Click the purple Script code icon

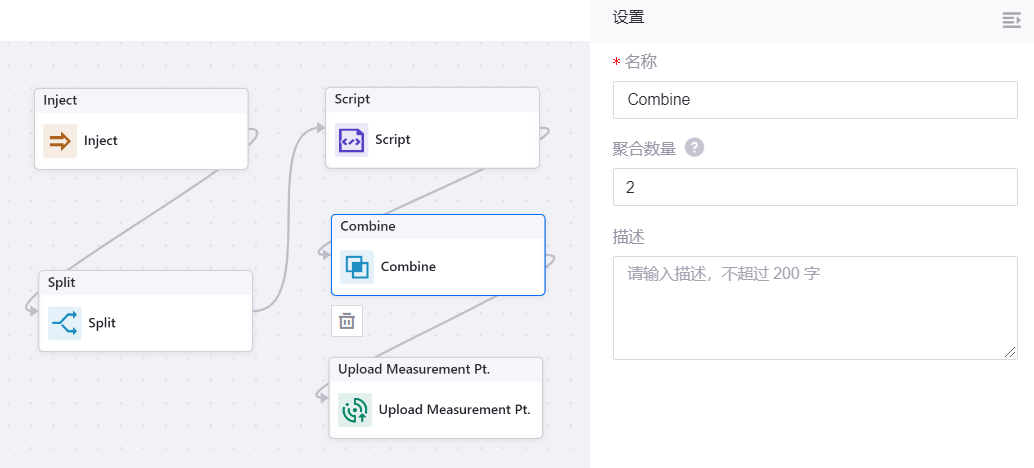[351, 140]
